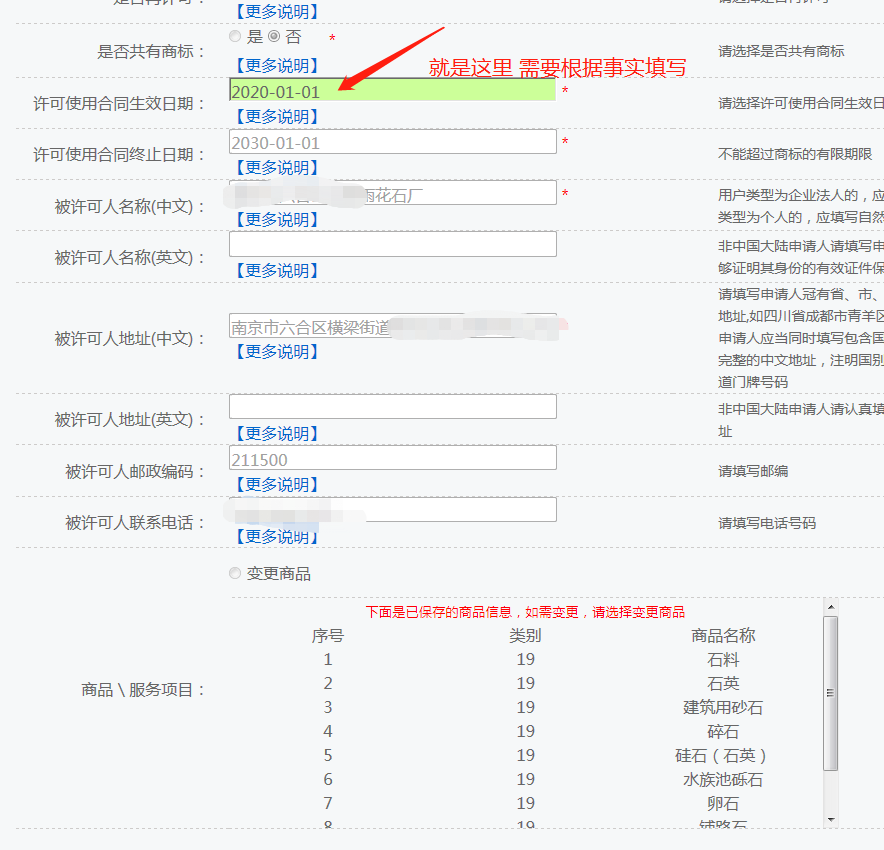Image resolution: width=884 pixels, height=850 pixels.
Task: Click serial number 7 in the goods table
Action: coord(328,803)
